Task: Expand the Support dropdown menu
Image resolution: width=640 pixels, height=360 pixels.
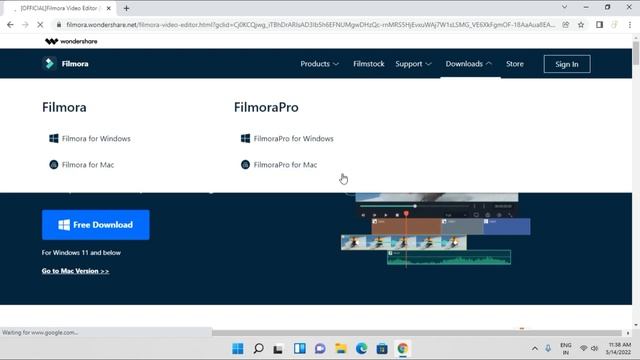Action: point(413,64)
